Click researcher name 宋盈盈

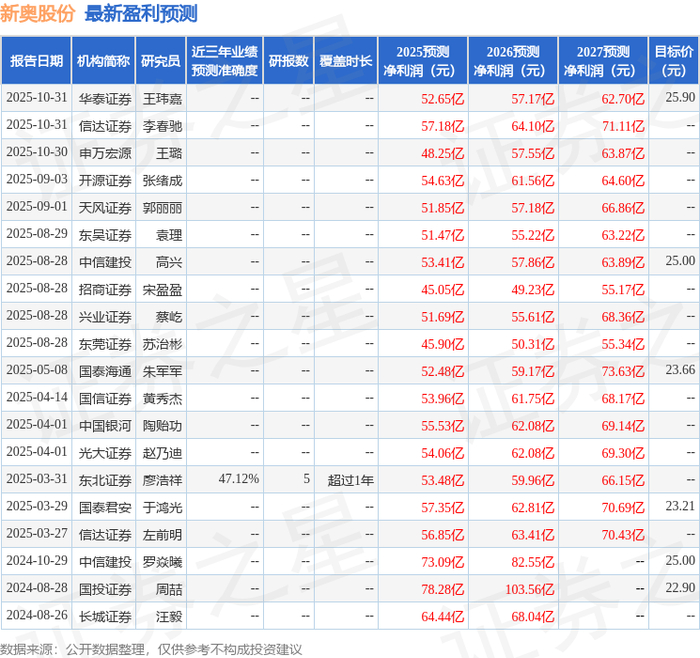162,290
